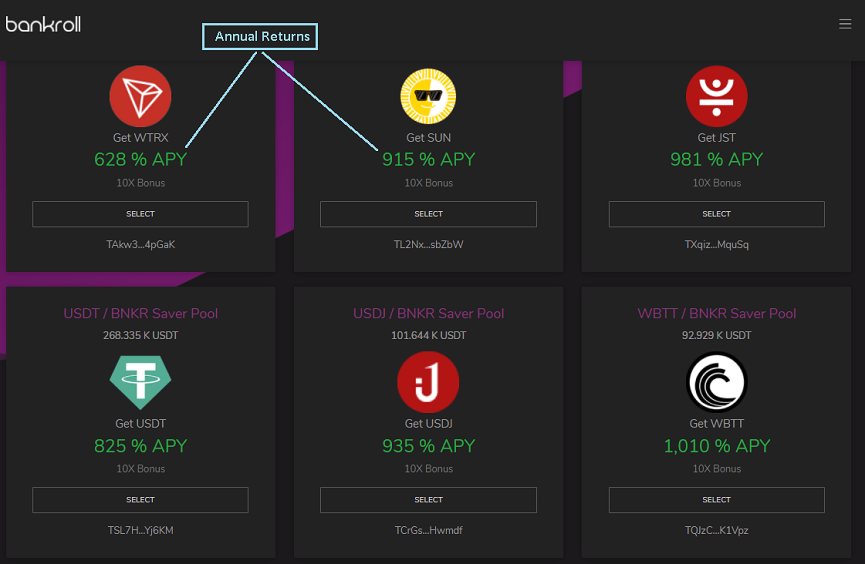The width and height of the screenshot is (865, 564).
Task: Click the 1,010 % APY value
Action: (716, 446)
